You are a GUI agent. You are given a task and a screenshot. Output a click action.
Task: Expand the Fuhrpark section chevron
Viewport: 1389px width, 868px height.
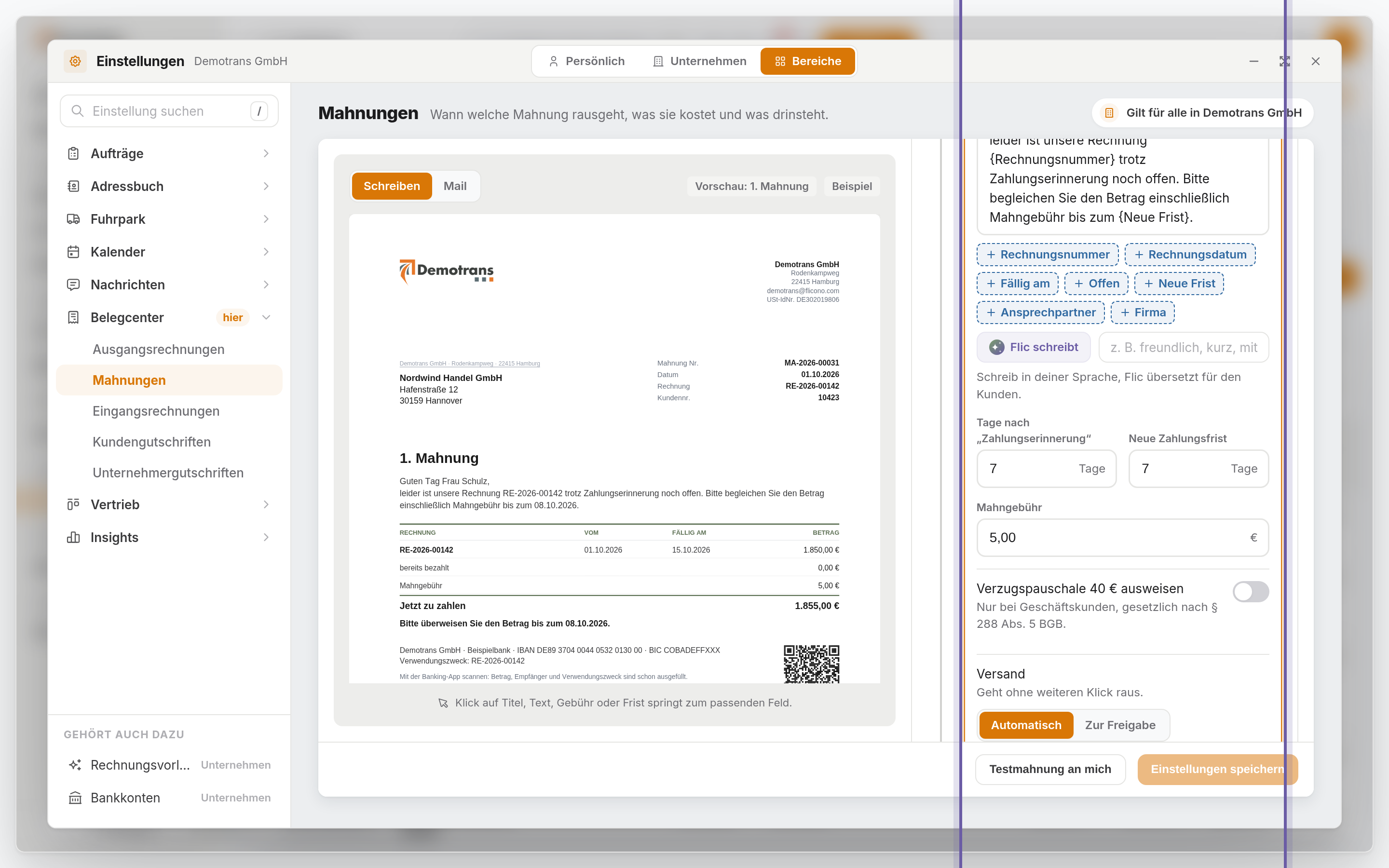(x=266, y=219)
